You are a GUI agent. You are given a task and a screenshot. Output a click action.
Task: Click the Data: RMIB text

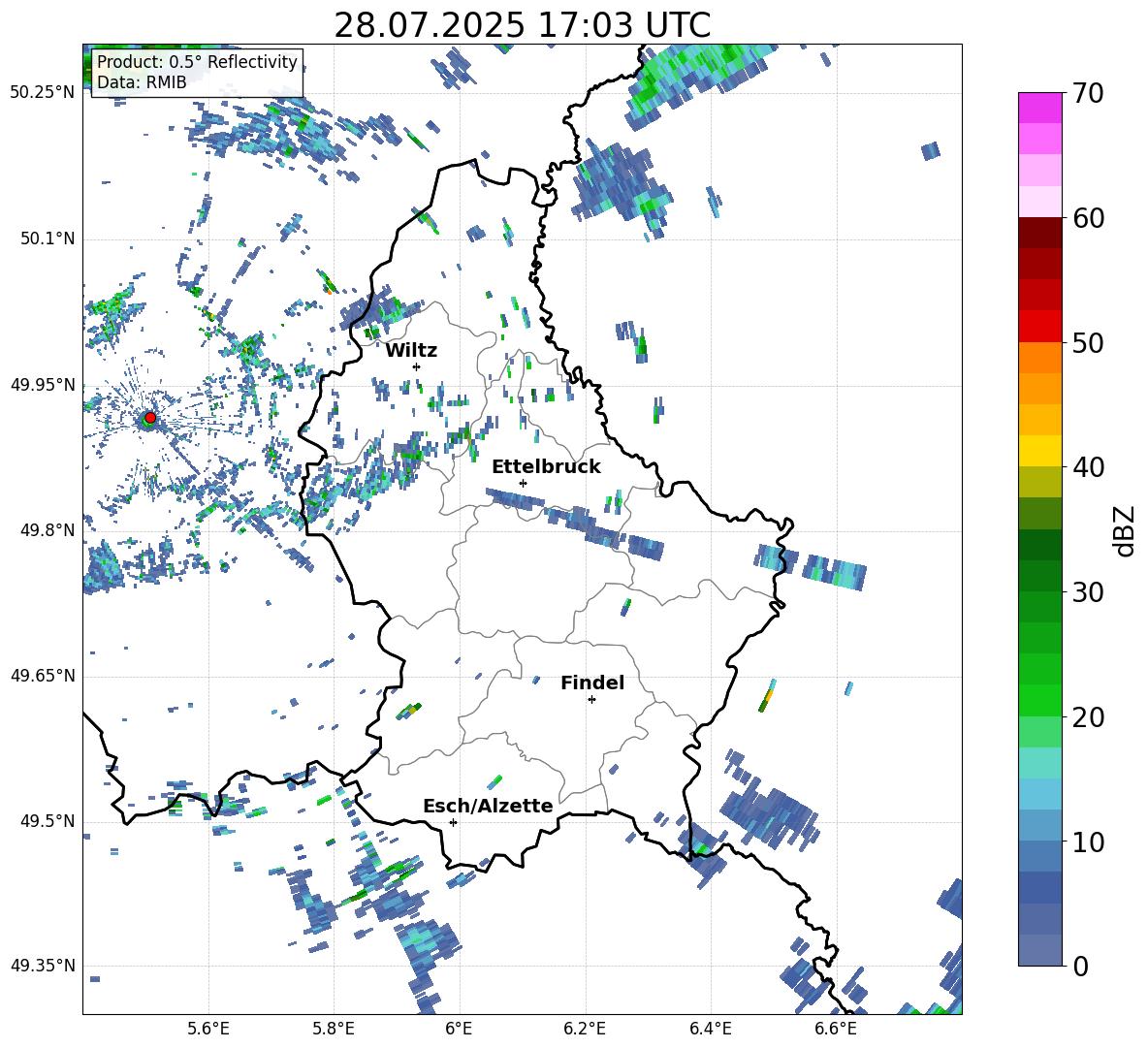point(142,82)
